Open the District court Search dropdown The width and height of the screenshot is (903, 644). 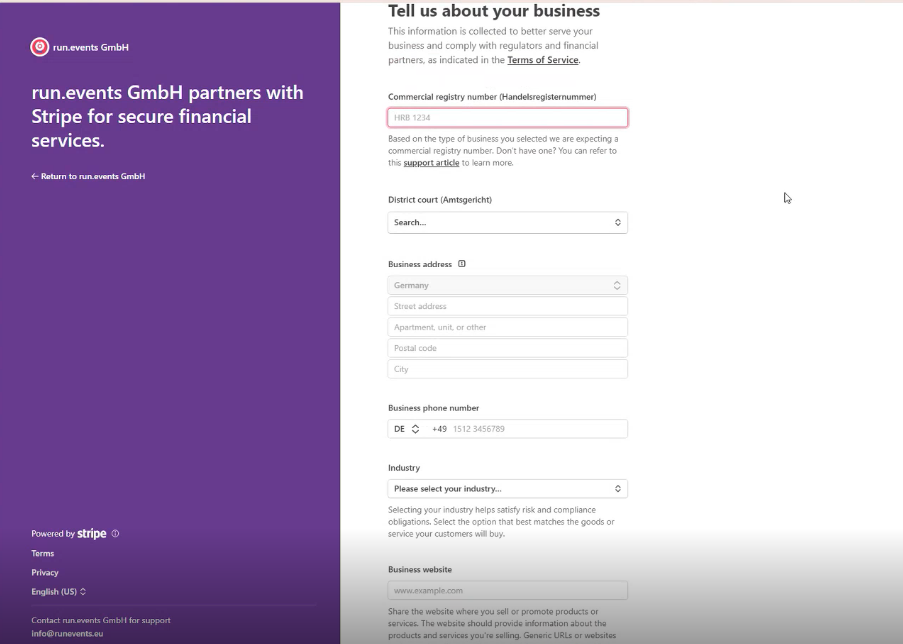click(507, 222)
